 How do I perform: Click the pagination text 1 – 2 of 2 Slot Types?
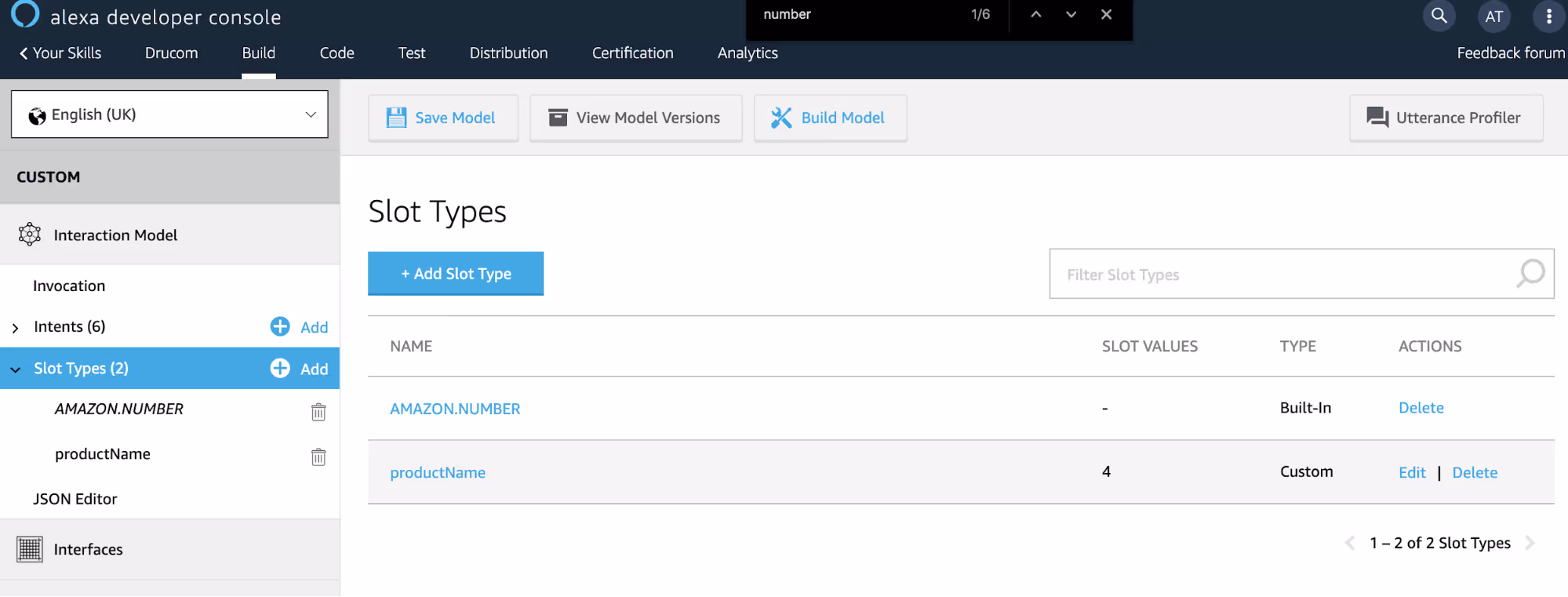click(x=1440, y=543)
